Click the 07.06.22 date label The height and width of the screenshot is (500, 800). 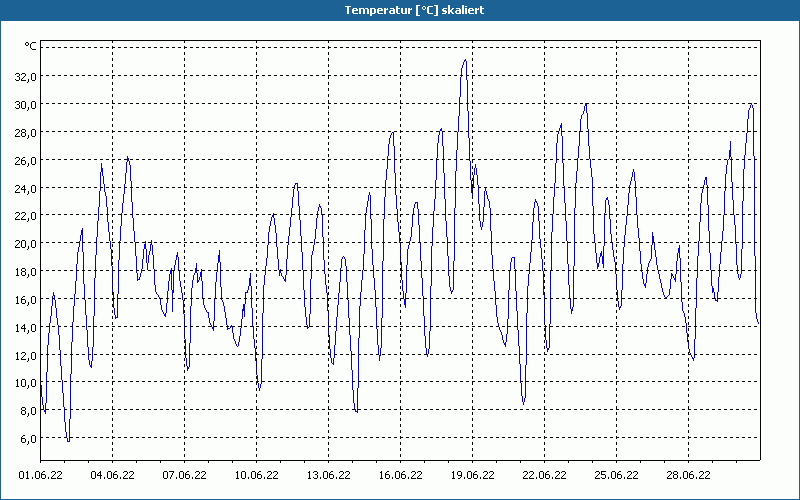coord(184,475)
